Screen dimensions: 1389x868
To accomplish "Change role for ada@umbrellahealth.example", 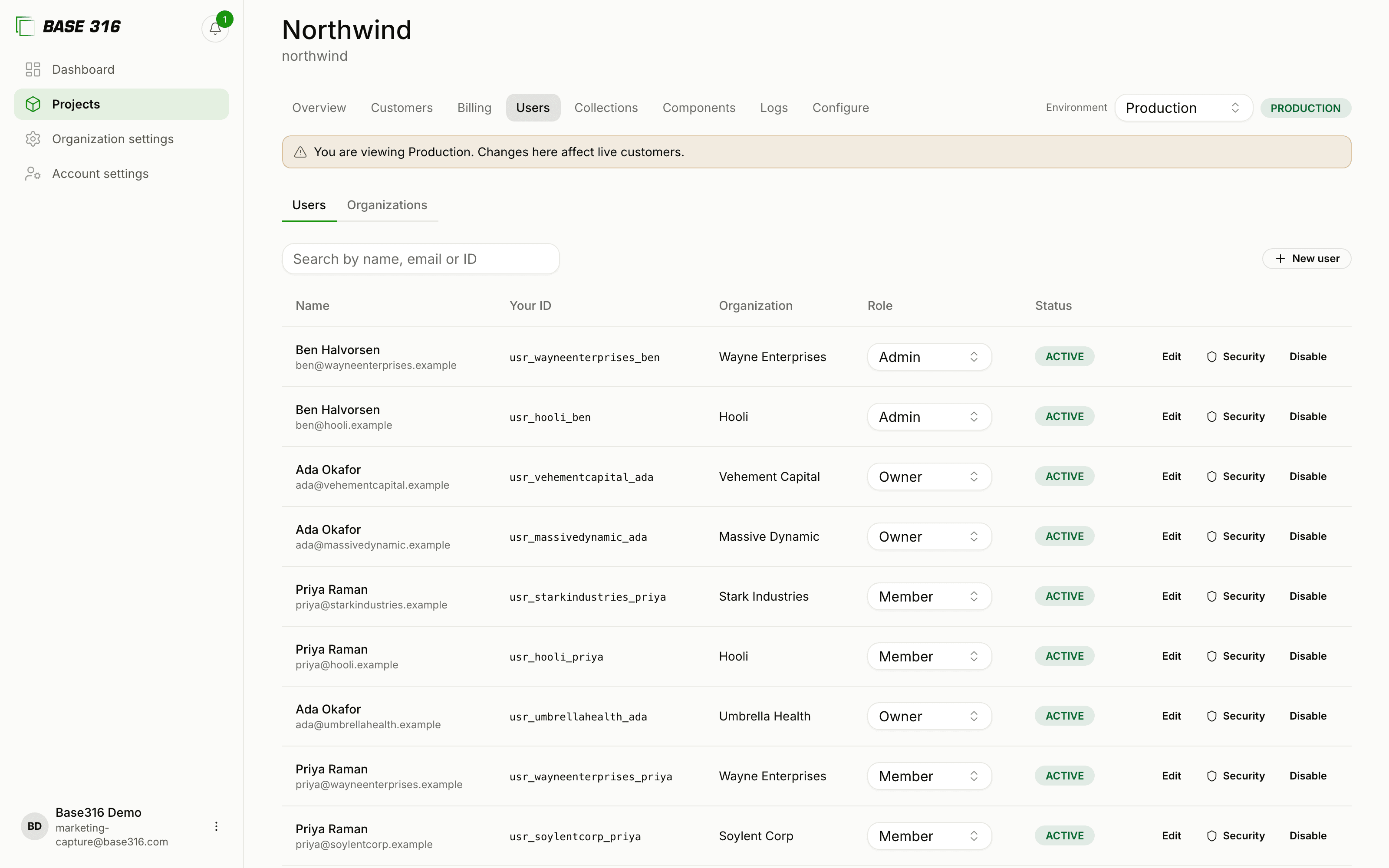I will 929,717.
